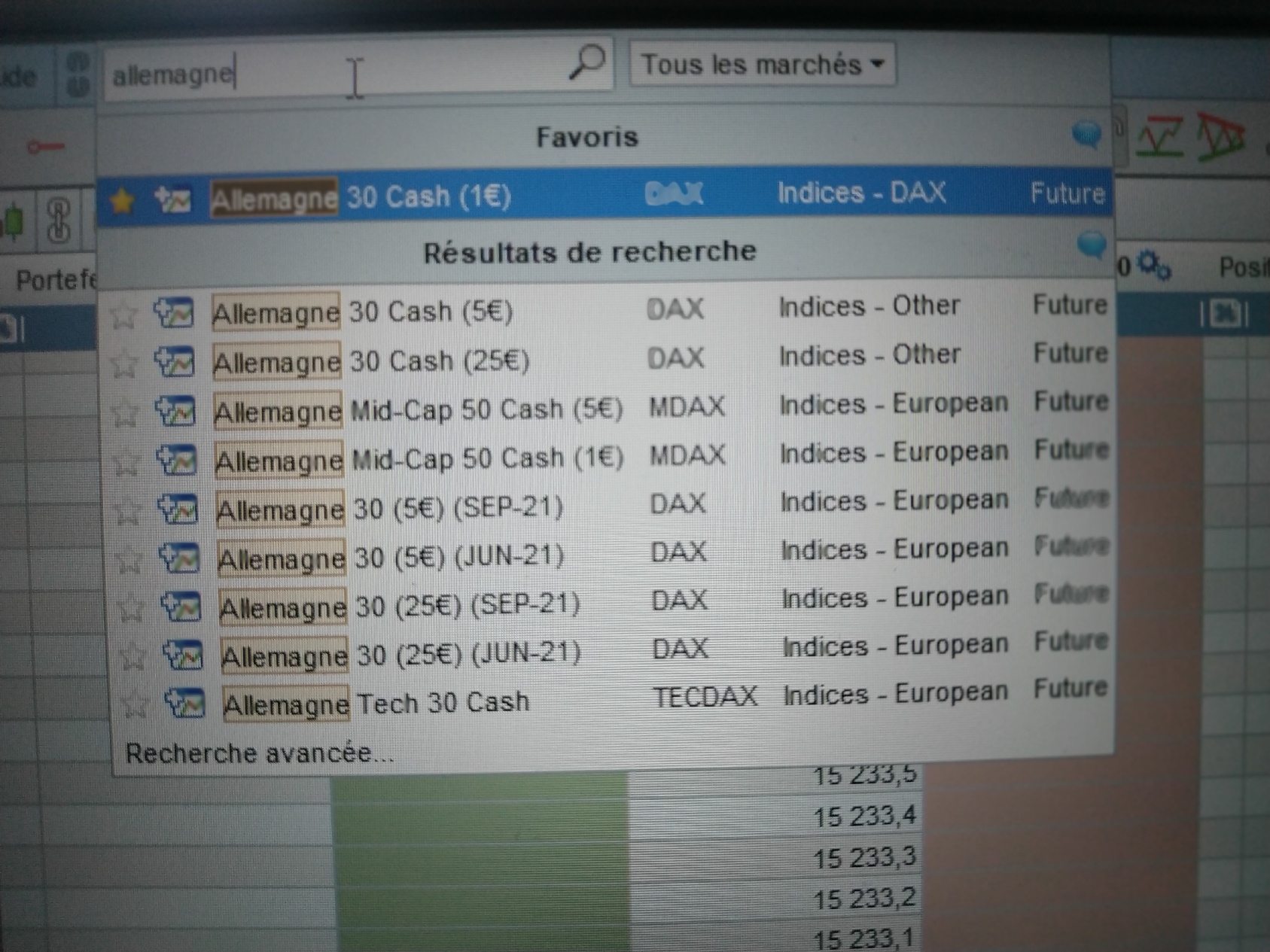Open chart icon for Allemagne Tech 30 Cash
The width and height of the screenshot is (1270, 952).
click(x=185, y=703)
